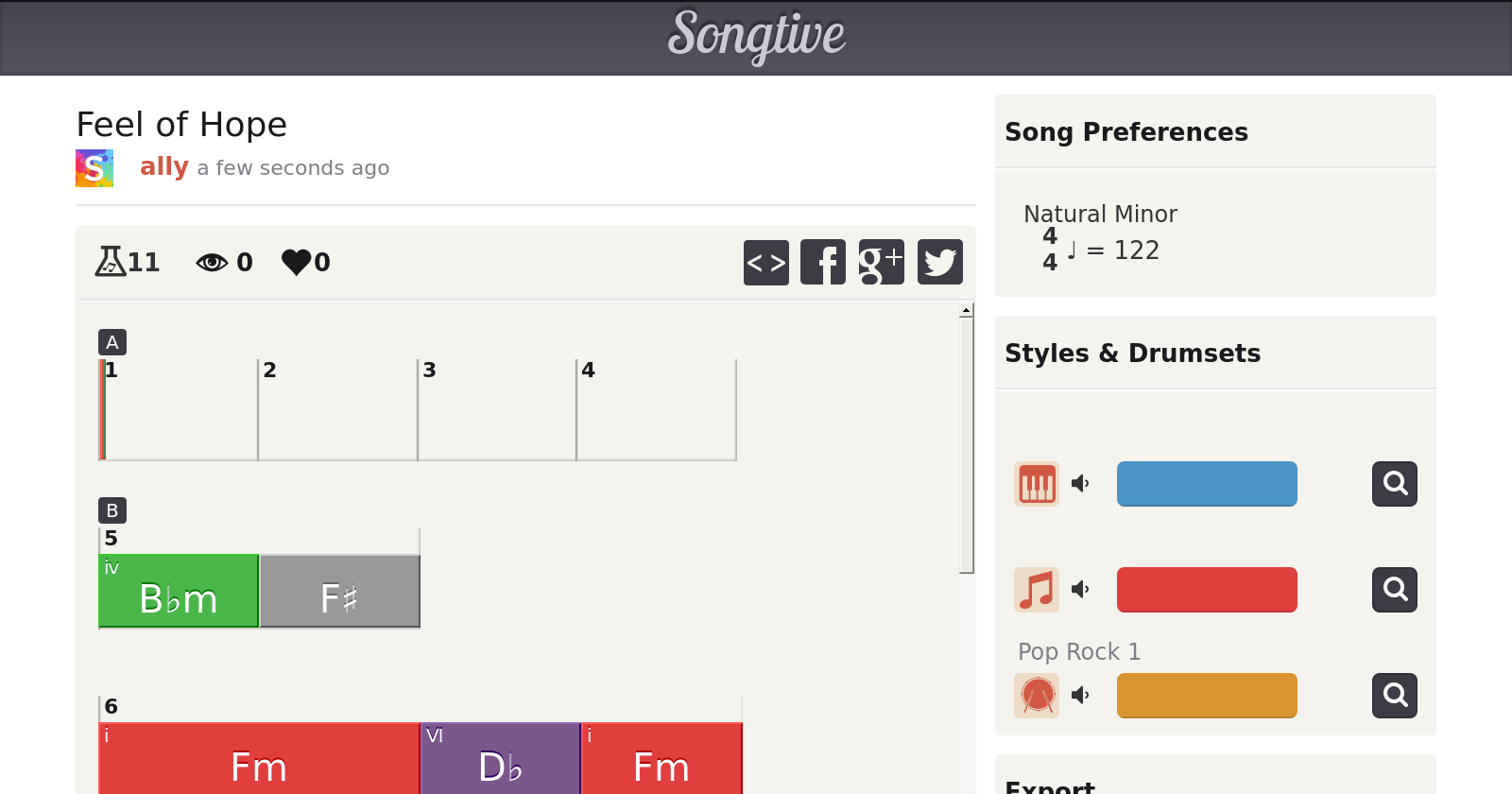Open ally's user profile link
The image size is (1512, 794).
tap(164, 167)
